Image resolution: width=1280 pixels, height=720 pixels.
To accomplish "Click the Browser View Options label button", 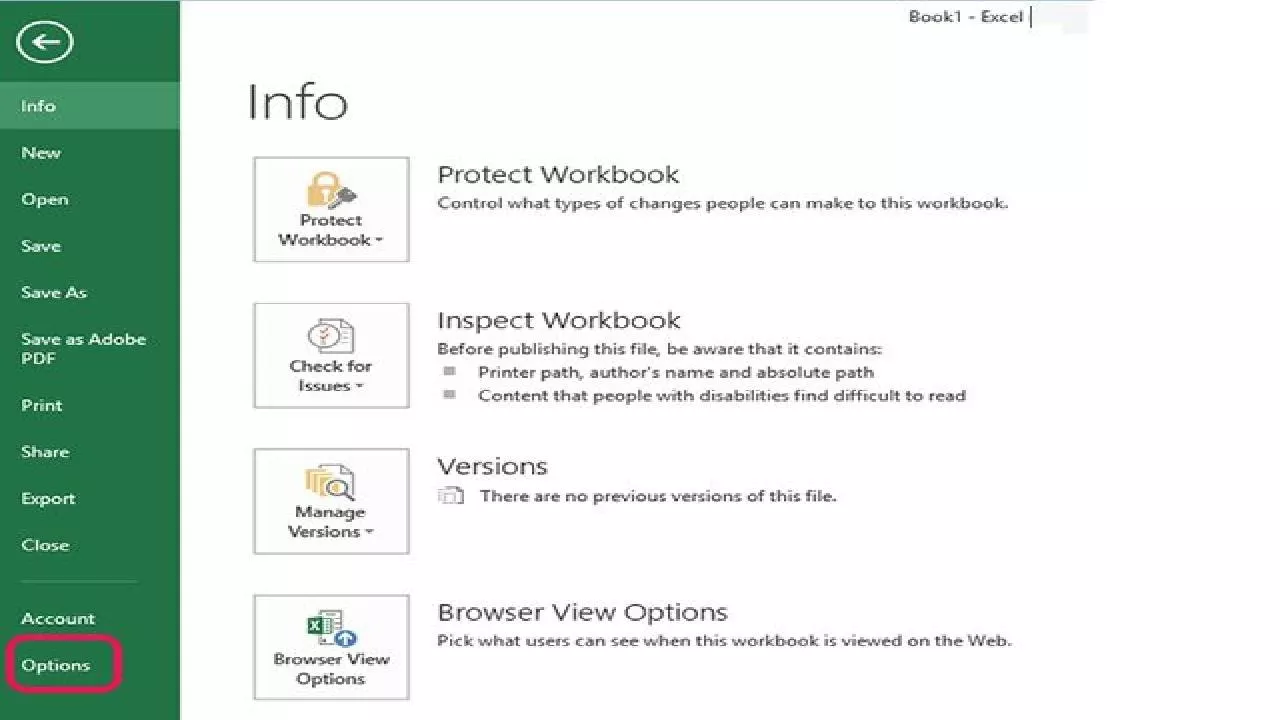I will pyautogui.click(x=331, y=647).
